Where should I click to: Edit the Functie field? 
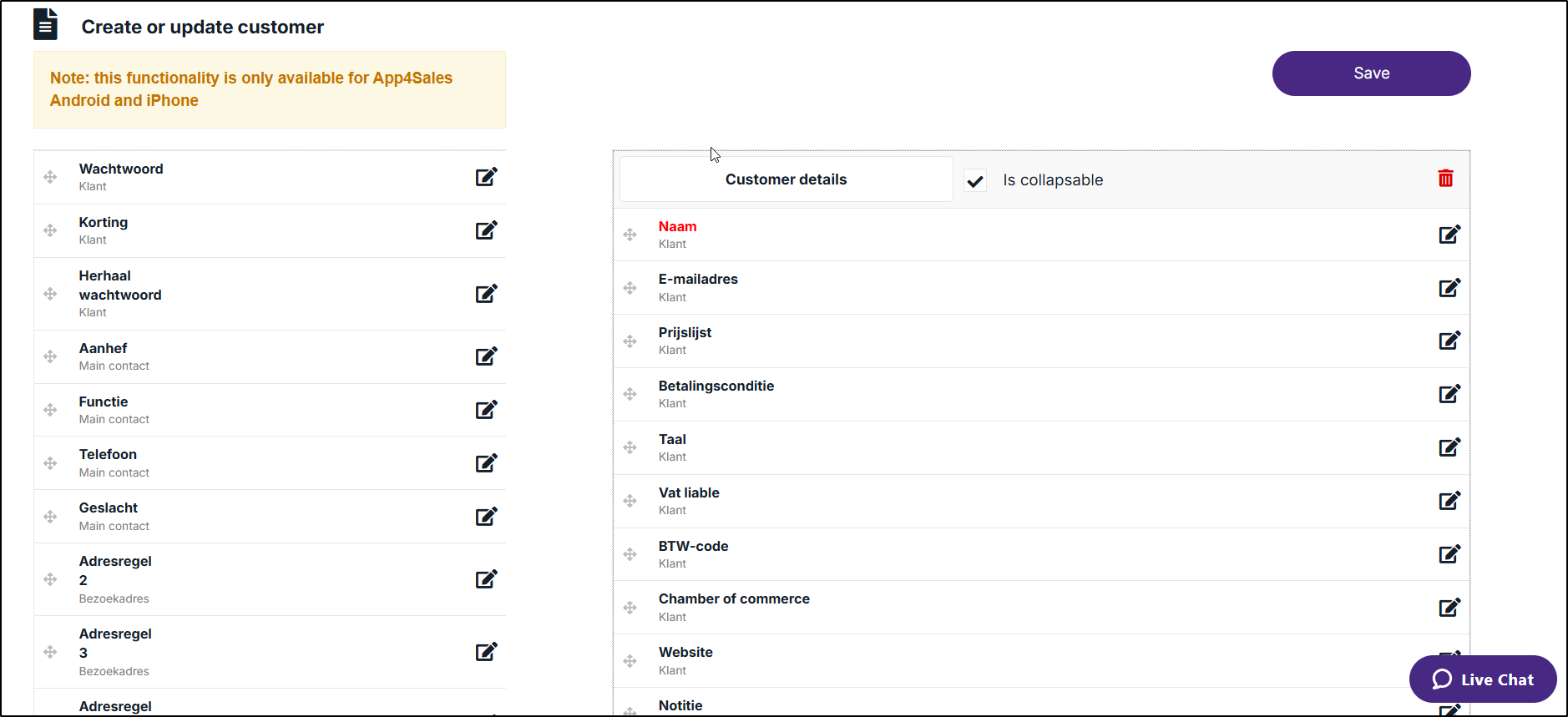tap(487, 410)
